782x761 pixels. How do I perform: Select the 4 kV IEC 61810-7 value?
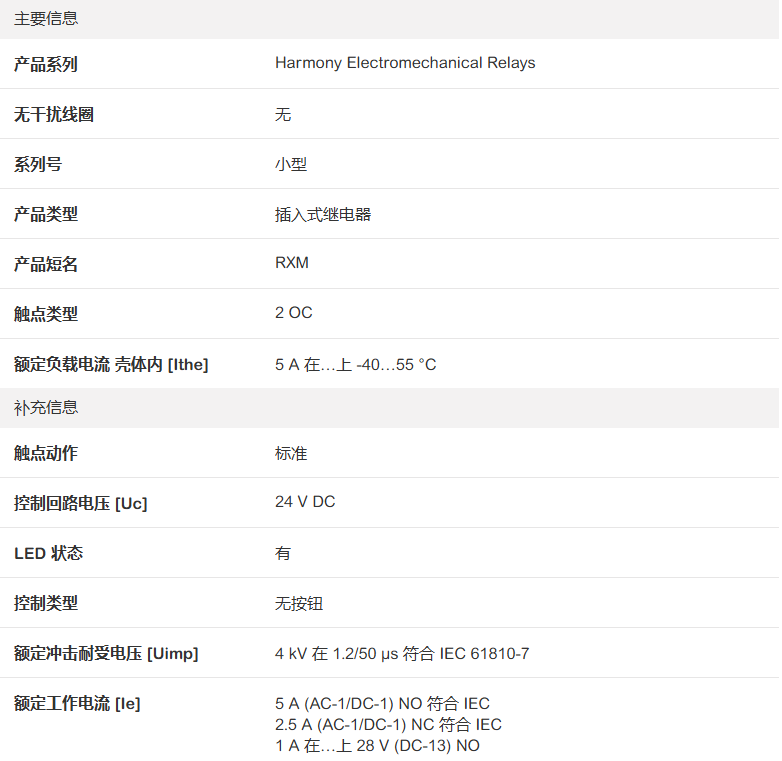click(x=402, y=654)
